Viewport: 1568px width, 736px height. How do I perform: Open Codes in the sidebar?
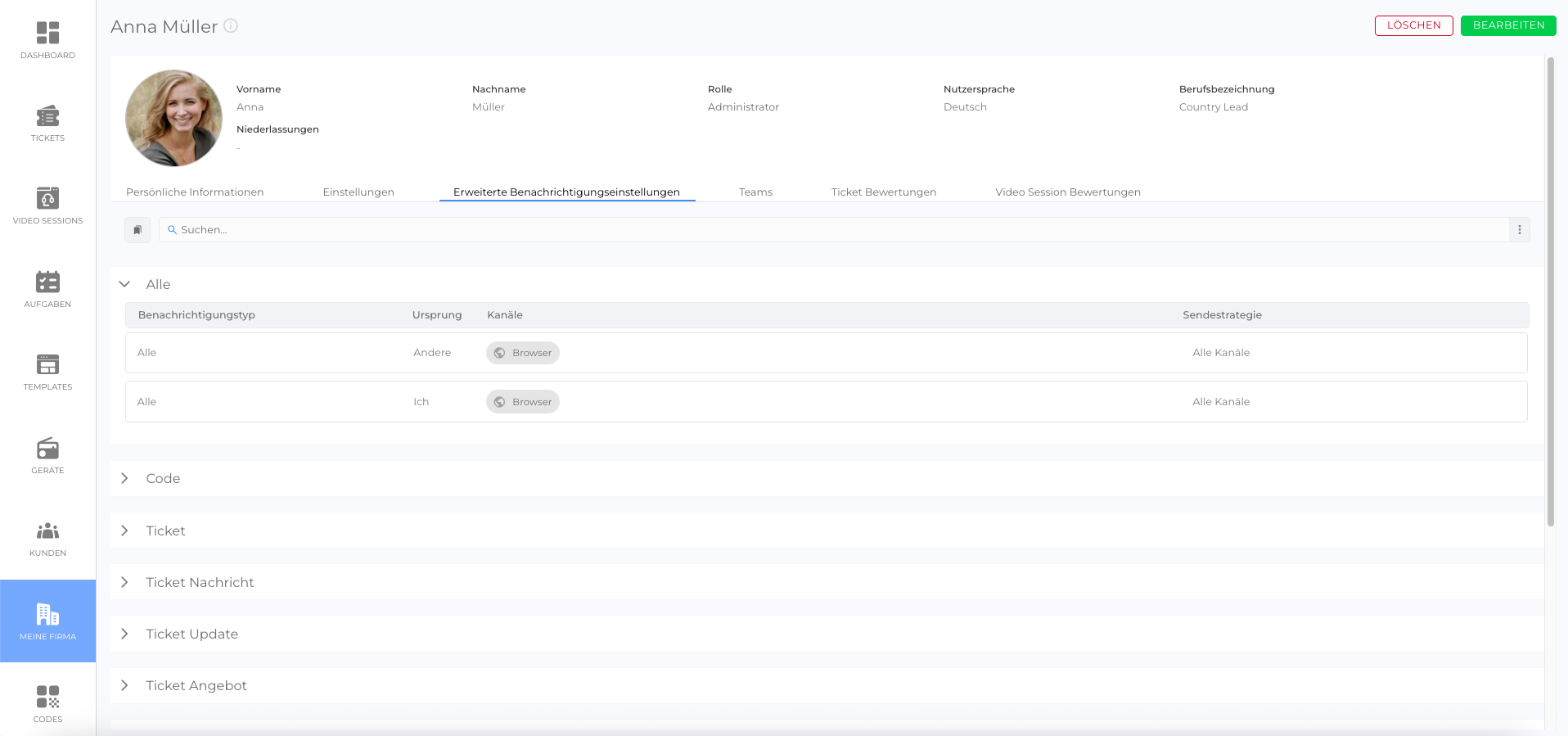[x=47, y=704]
